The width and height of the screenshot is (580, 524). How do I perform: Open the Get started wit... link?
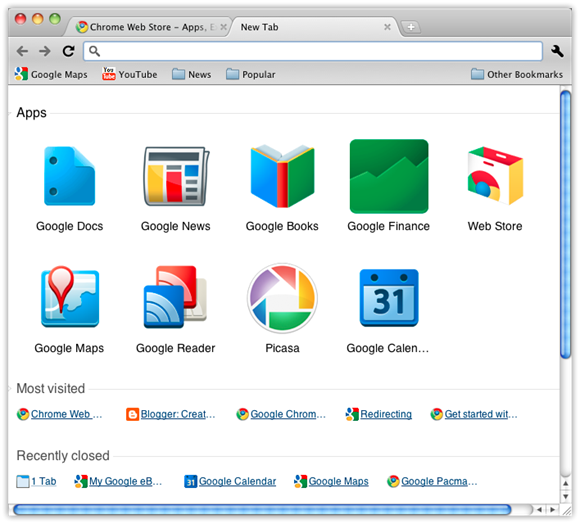(x=474, y=414)
